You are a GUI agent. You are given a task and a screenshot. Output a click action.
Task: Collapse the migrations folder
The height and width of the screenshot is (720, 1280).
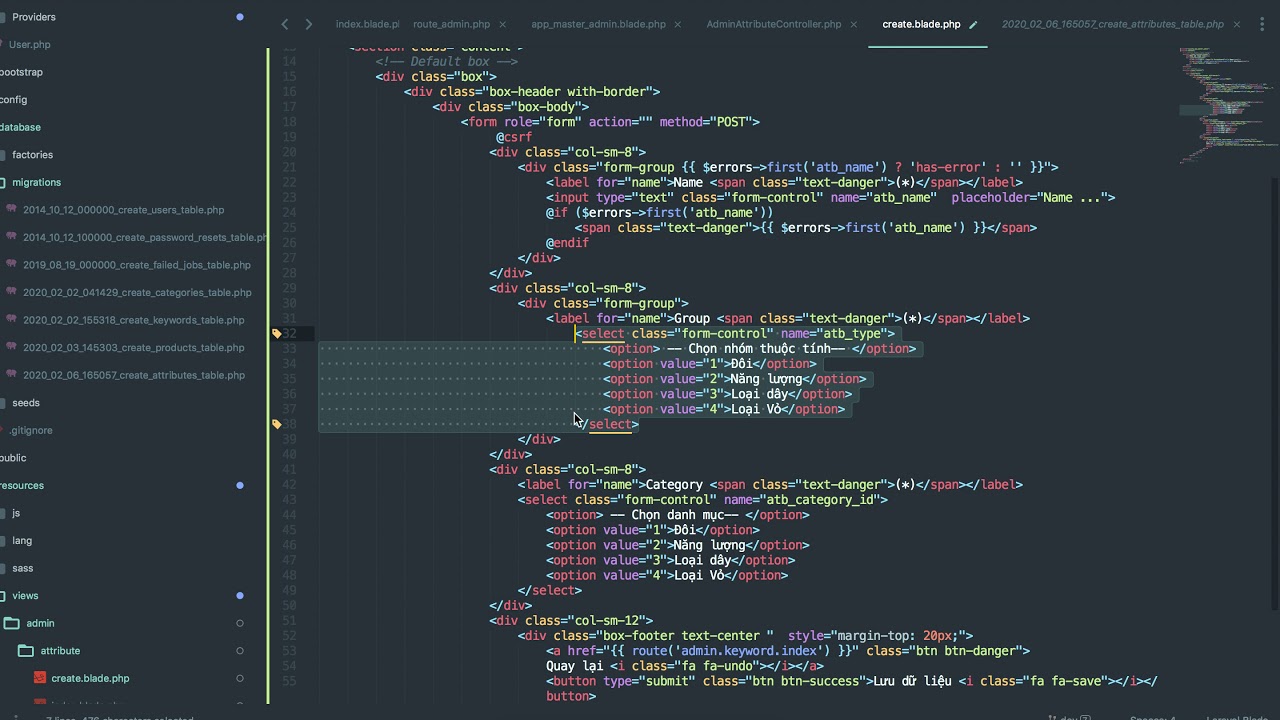click(x=36, y=182)
